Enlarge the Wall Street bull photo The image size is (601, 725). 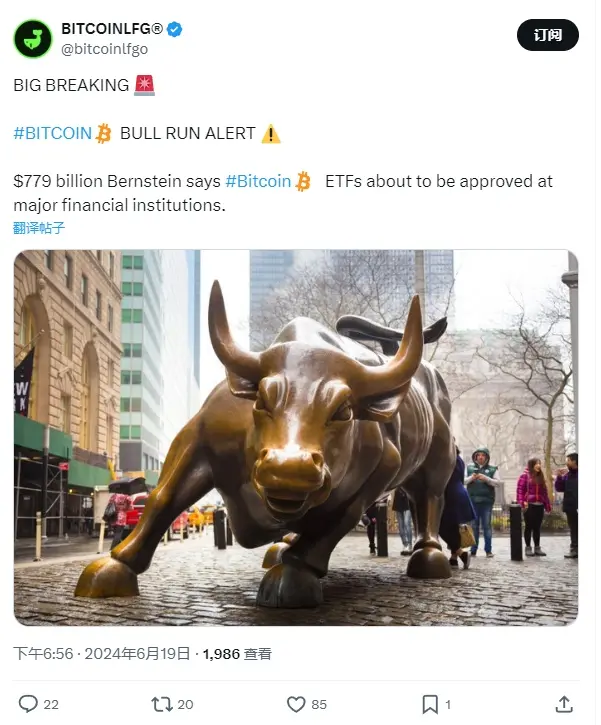pos(296,438)
